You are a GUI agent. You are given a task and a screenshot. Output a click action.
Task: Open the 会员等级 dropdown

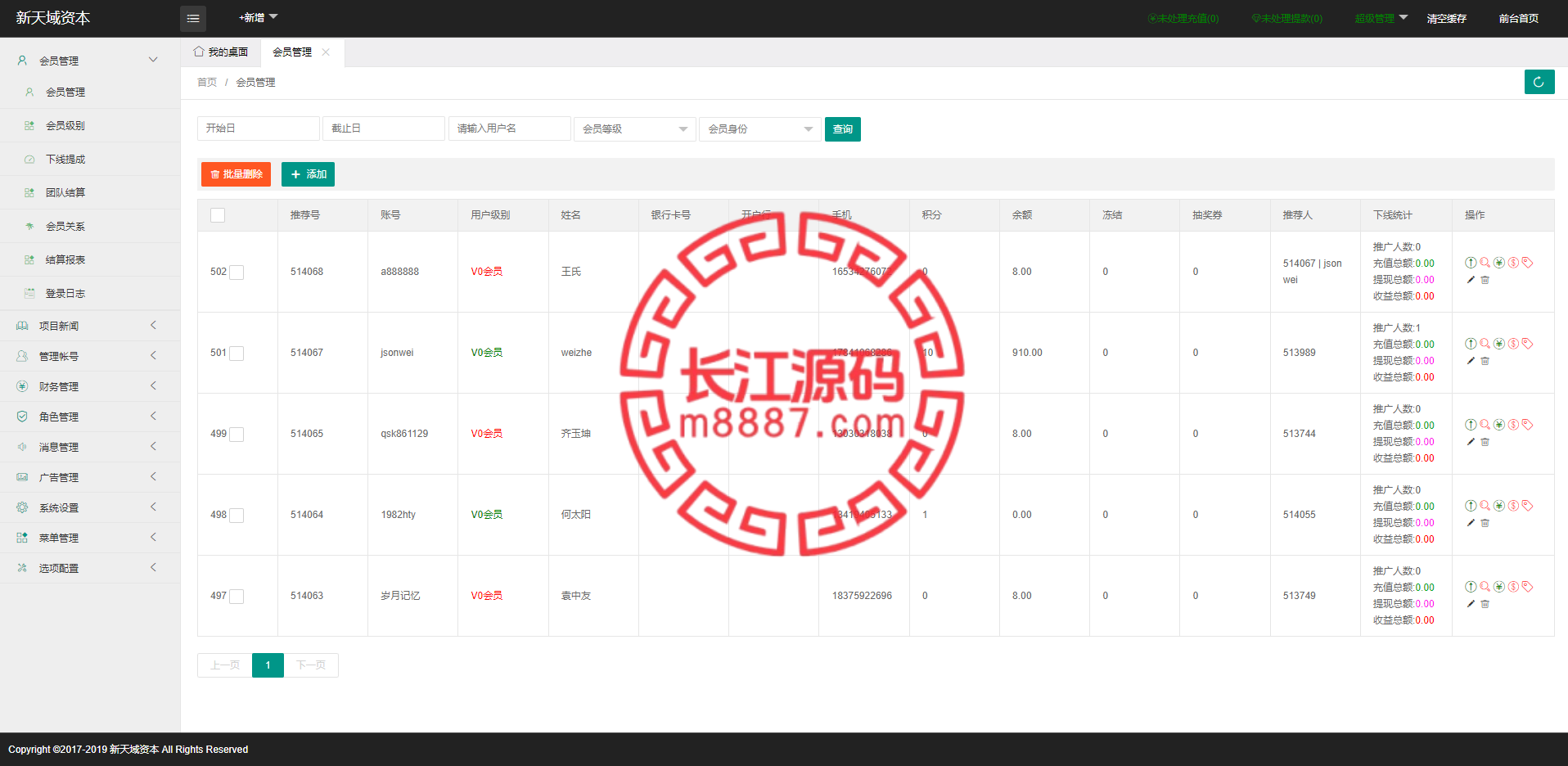635,129
